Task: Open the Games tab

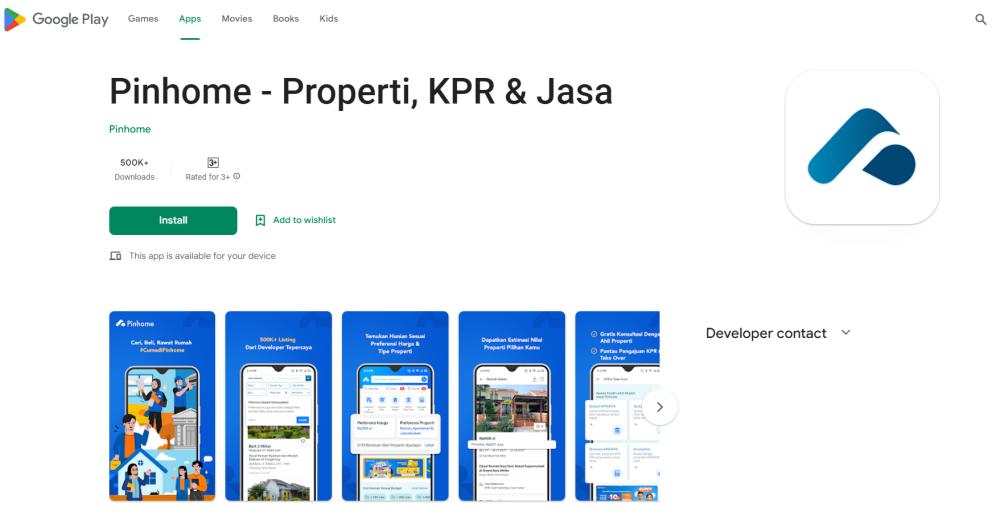Action: click(x=143, y=19)
